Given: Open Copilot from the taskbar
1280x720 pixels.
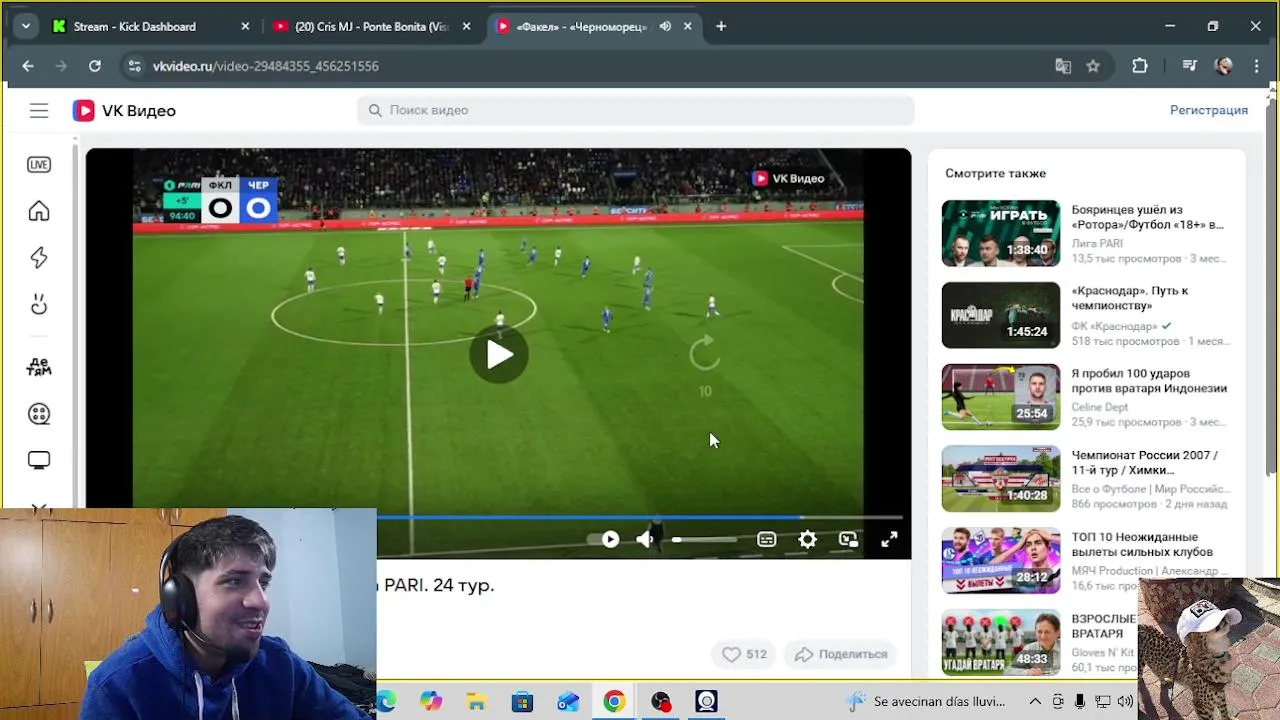Looking at the screenshot, I should pyautogui.click(x=431, y=702).
